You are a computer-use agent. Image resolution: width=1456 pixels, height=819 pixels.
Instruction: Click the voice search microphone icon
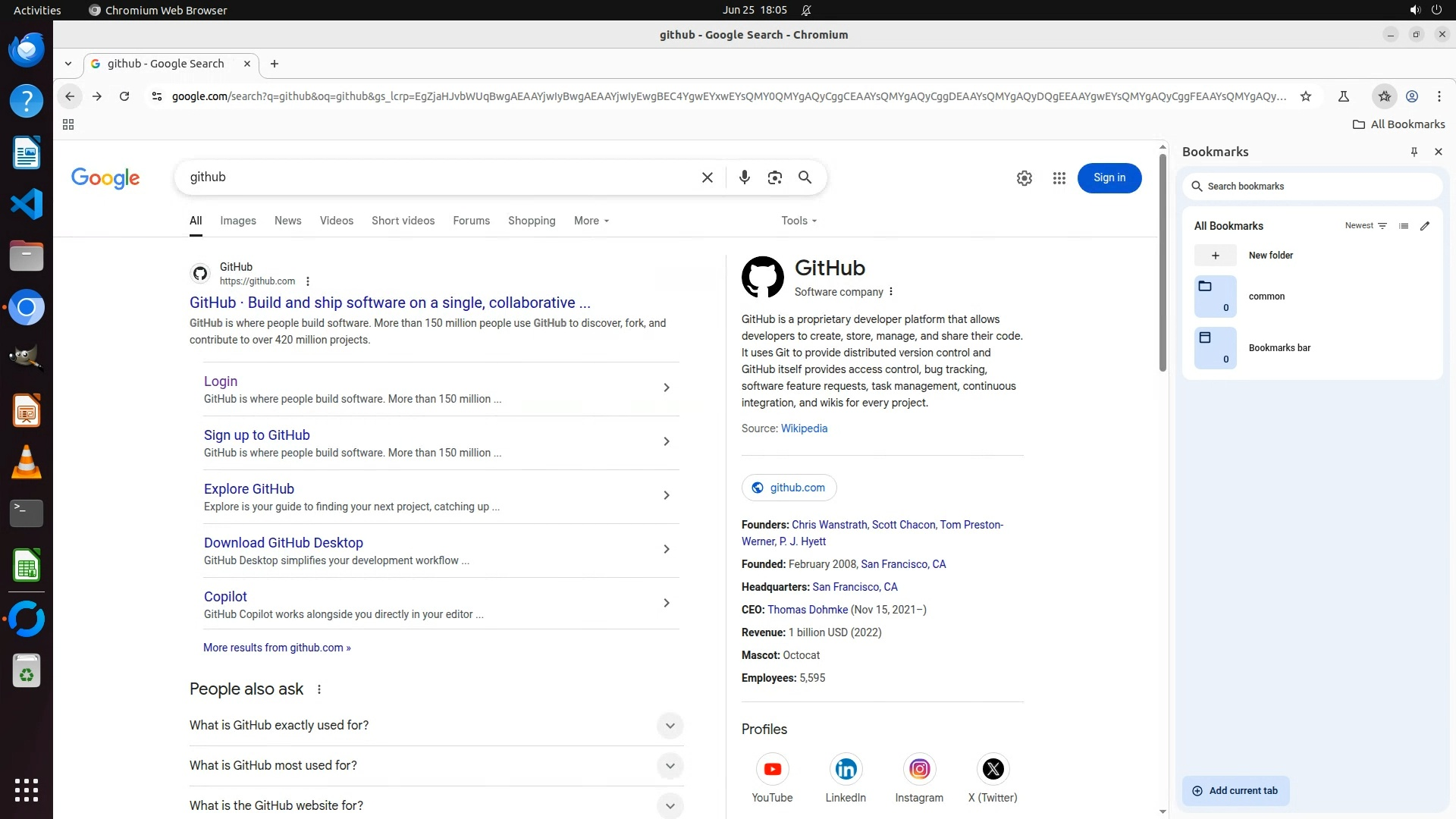[x=744, y=177]
